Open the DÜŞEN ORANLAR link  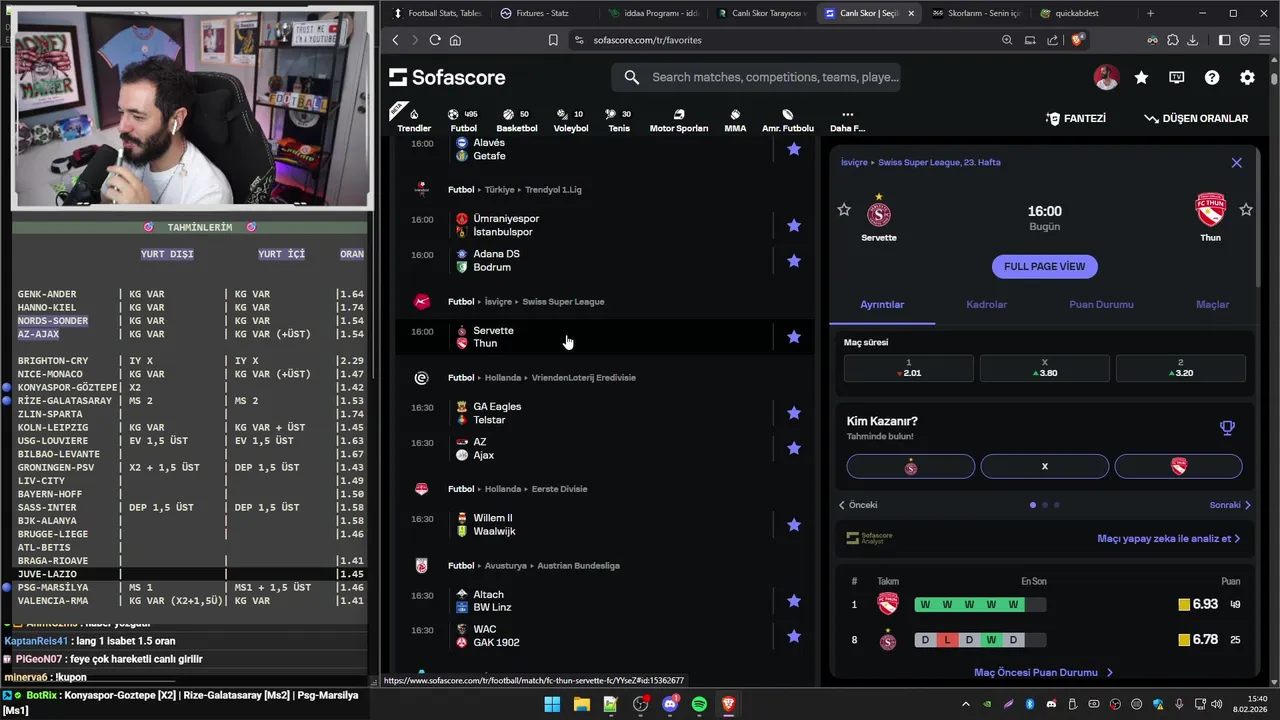(1196, 118)
